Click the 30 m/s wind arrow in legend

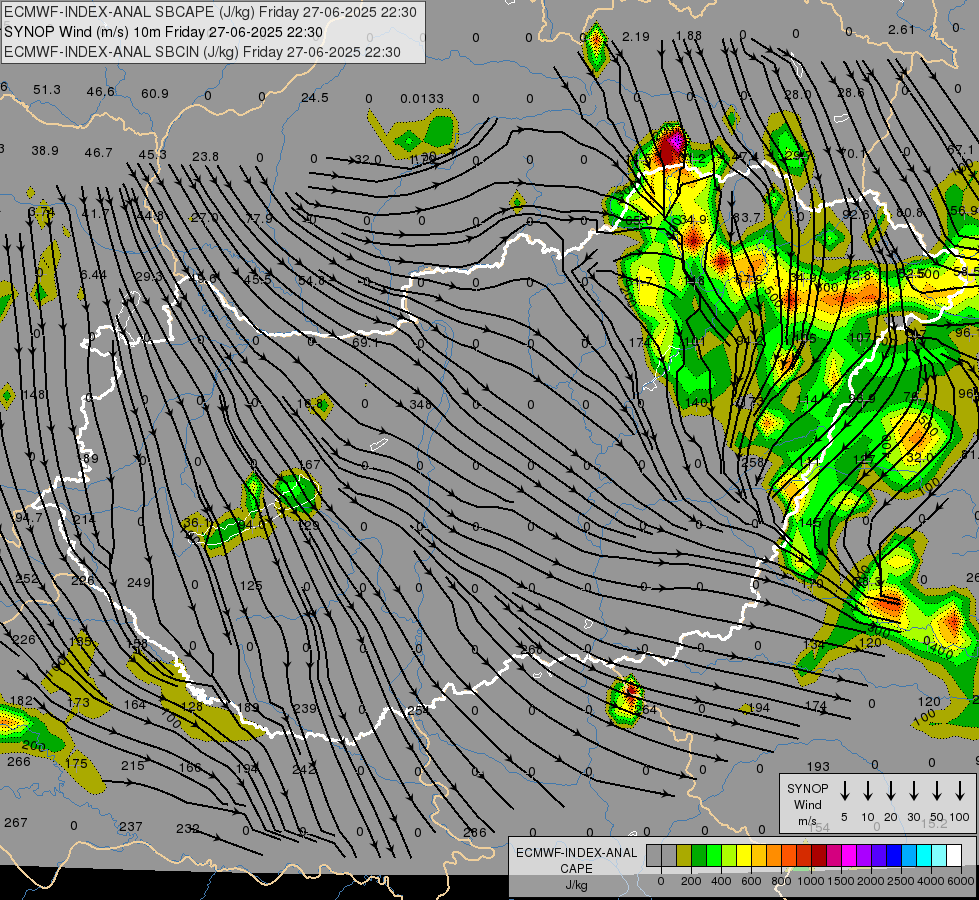coord(913,791)
